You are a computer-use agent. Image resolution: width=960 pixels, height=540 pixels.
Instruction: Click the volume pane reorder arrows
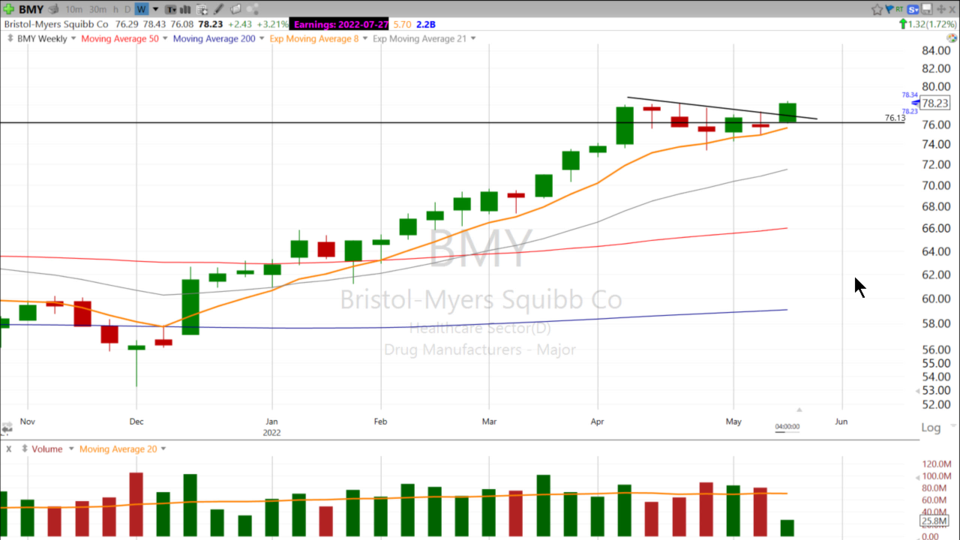point(24,449)
